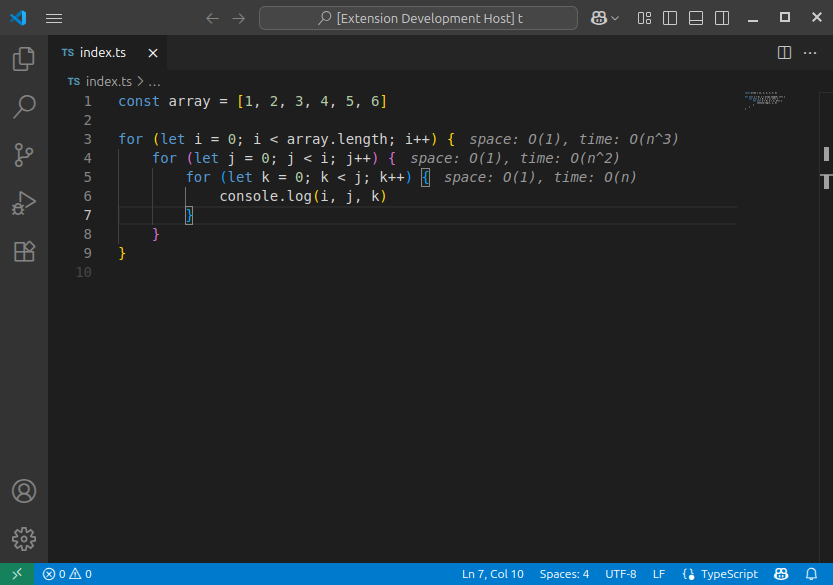The height and width of the screenshot is (585, 833).
Task: Click the VS Code logo icon
Action: 19,18
